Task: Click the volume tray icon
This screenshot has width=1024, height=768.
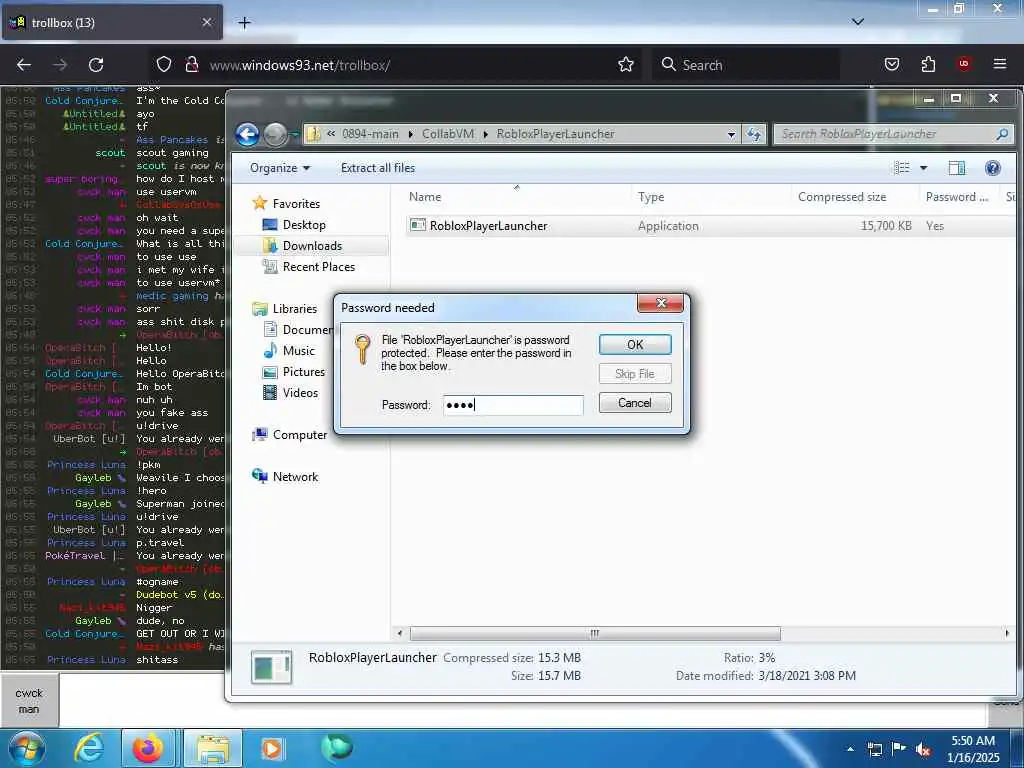Action: (923, 749)
